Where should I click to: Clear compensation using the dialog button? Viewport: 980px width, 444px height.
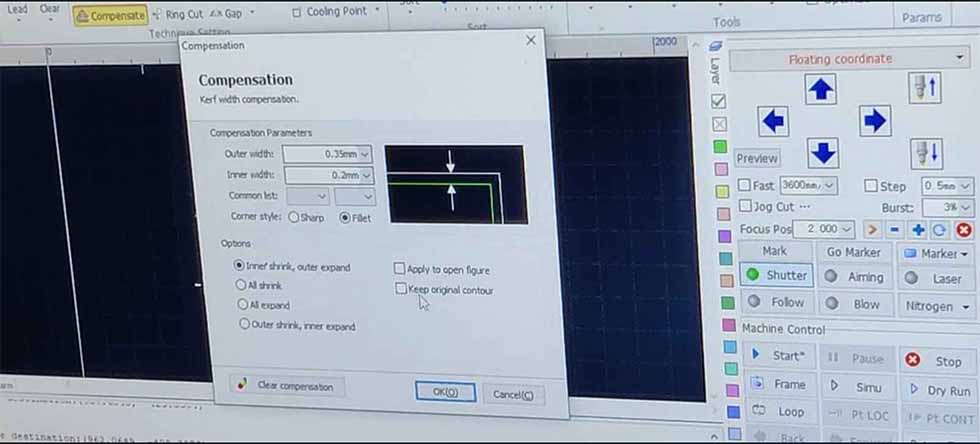[287, 386]
